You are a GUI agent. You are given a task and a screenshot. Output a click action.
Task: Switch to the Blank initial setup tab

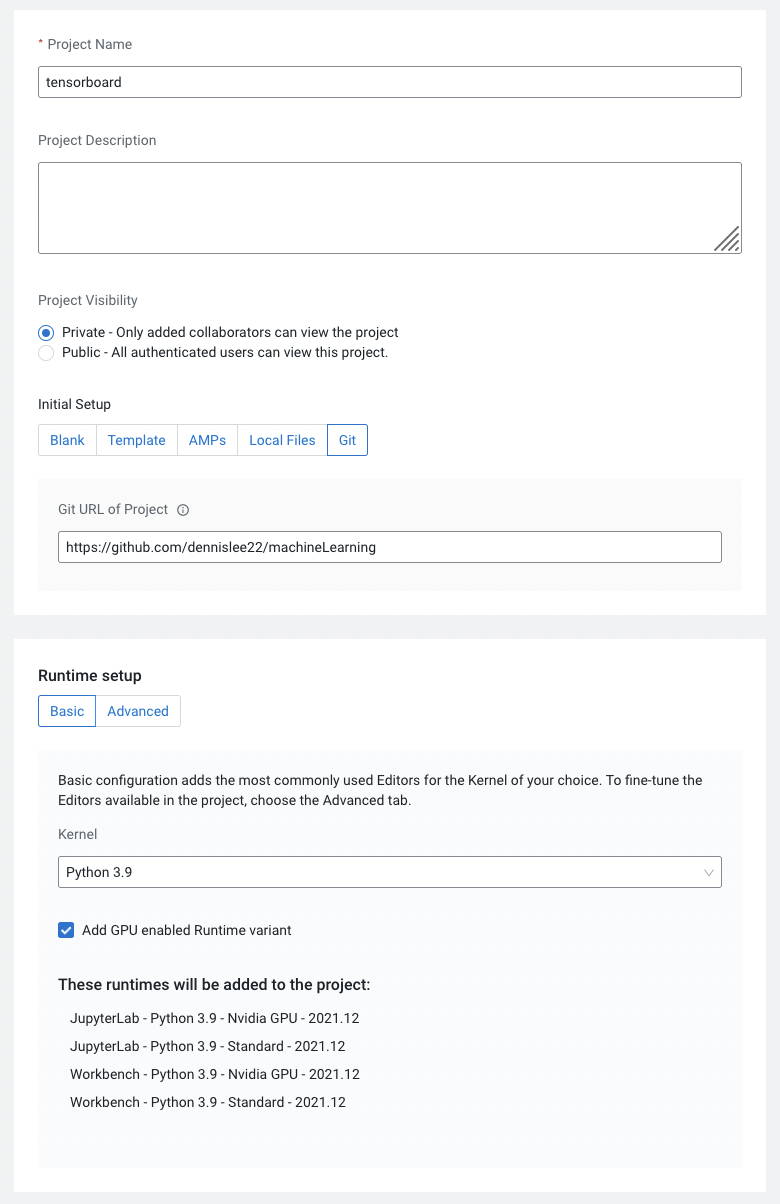[67, 440]
